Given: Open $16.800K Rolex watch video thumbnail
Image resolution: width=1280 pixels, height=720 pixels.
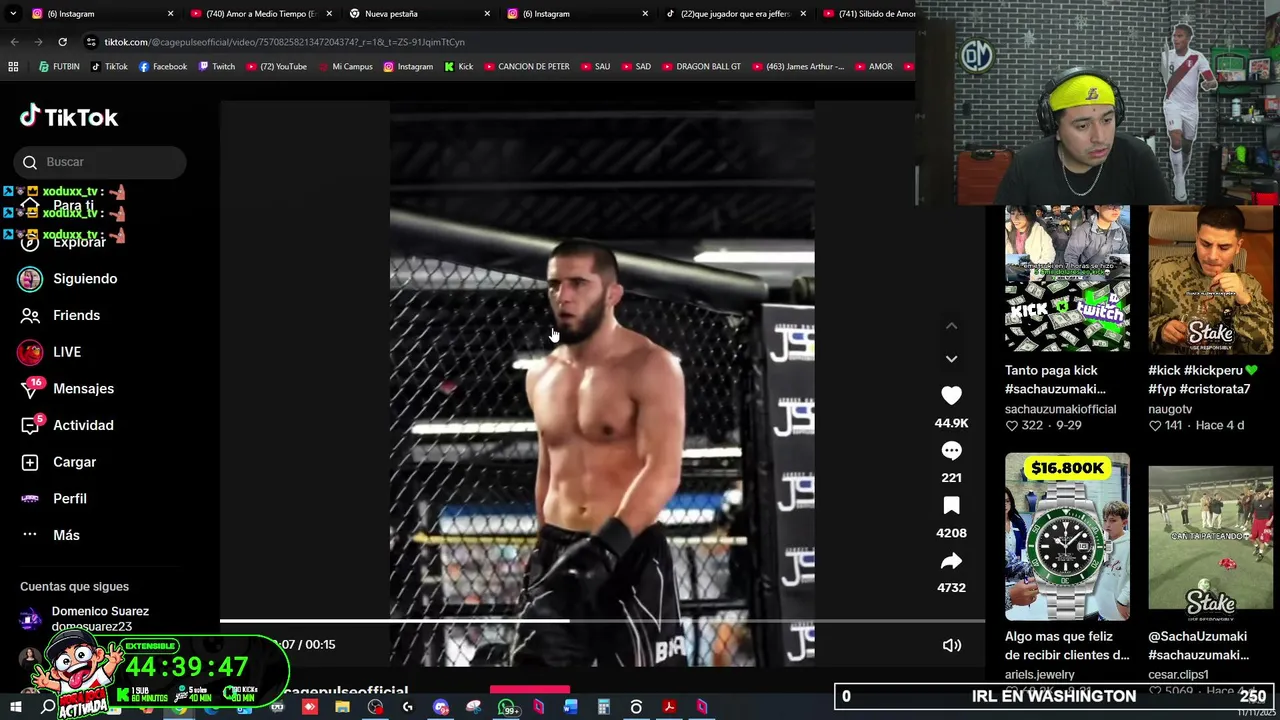Looking at the screenshot, I should pyautogui.click(x=1067, y=537).
